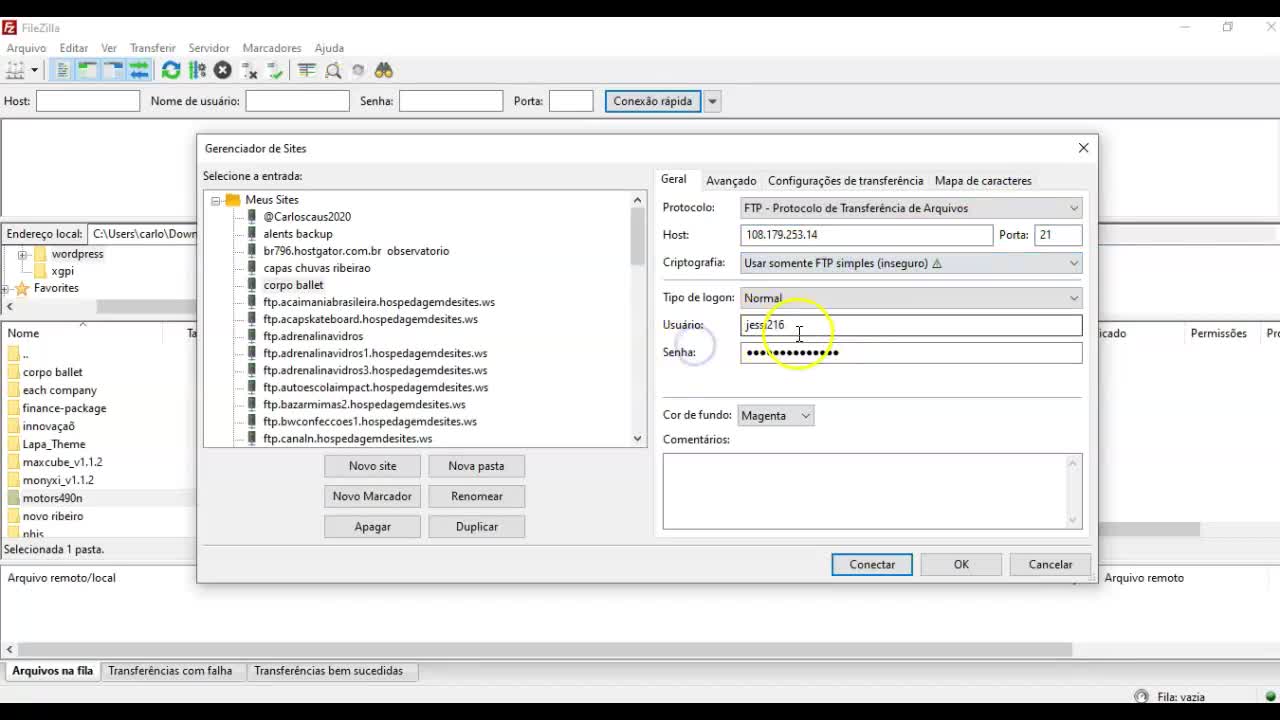Toggle processing of transfer queue icon
This screenshot has width=1280, height=720.
point(197,70)
